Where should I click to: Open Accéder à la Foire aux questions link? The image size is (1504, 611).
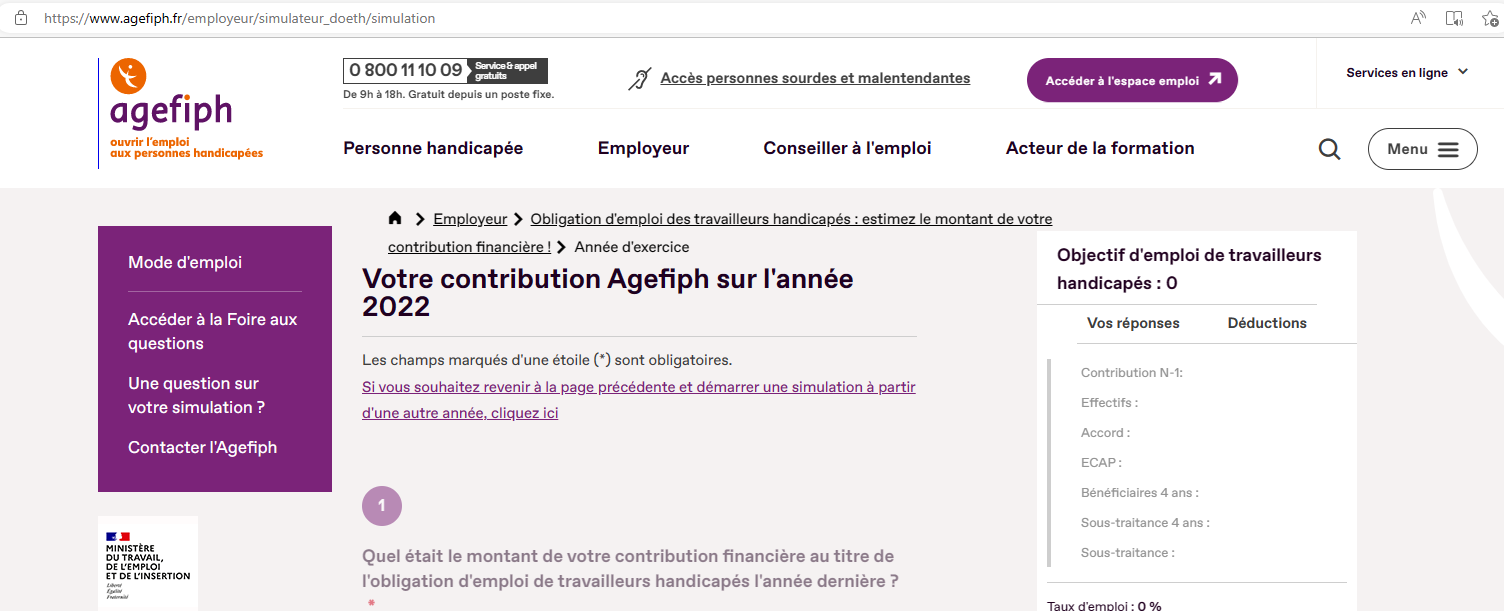click(x=213, y=331)
